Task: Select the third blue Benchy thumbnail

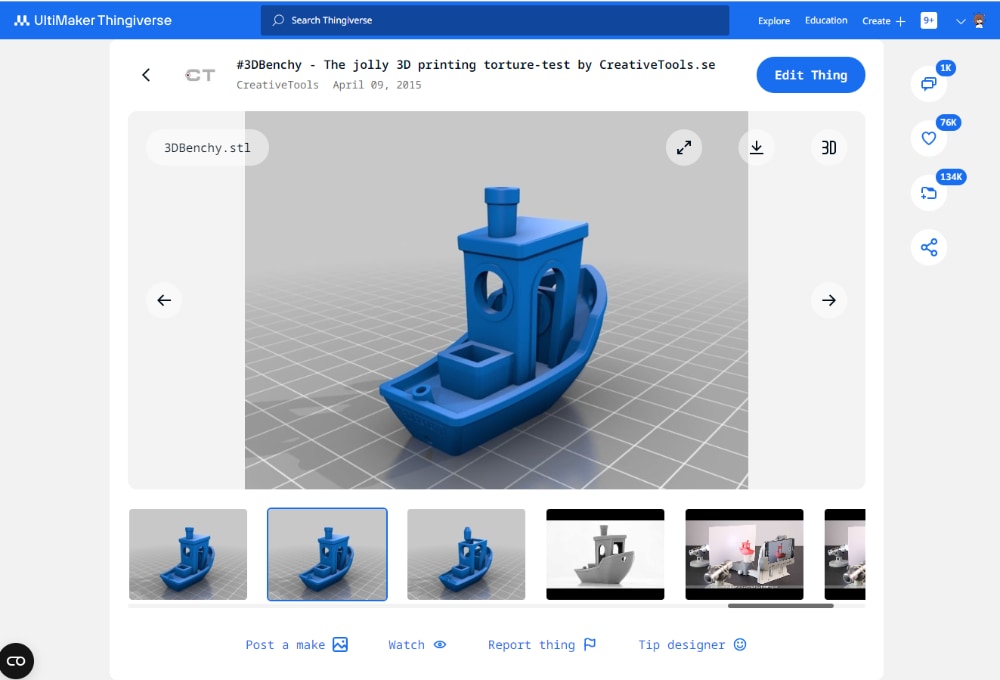Action: (466, 554)
